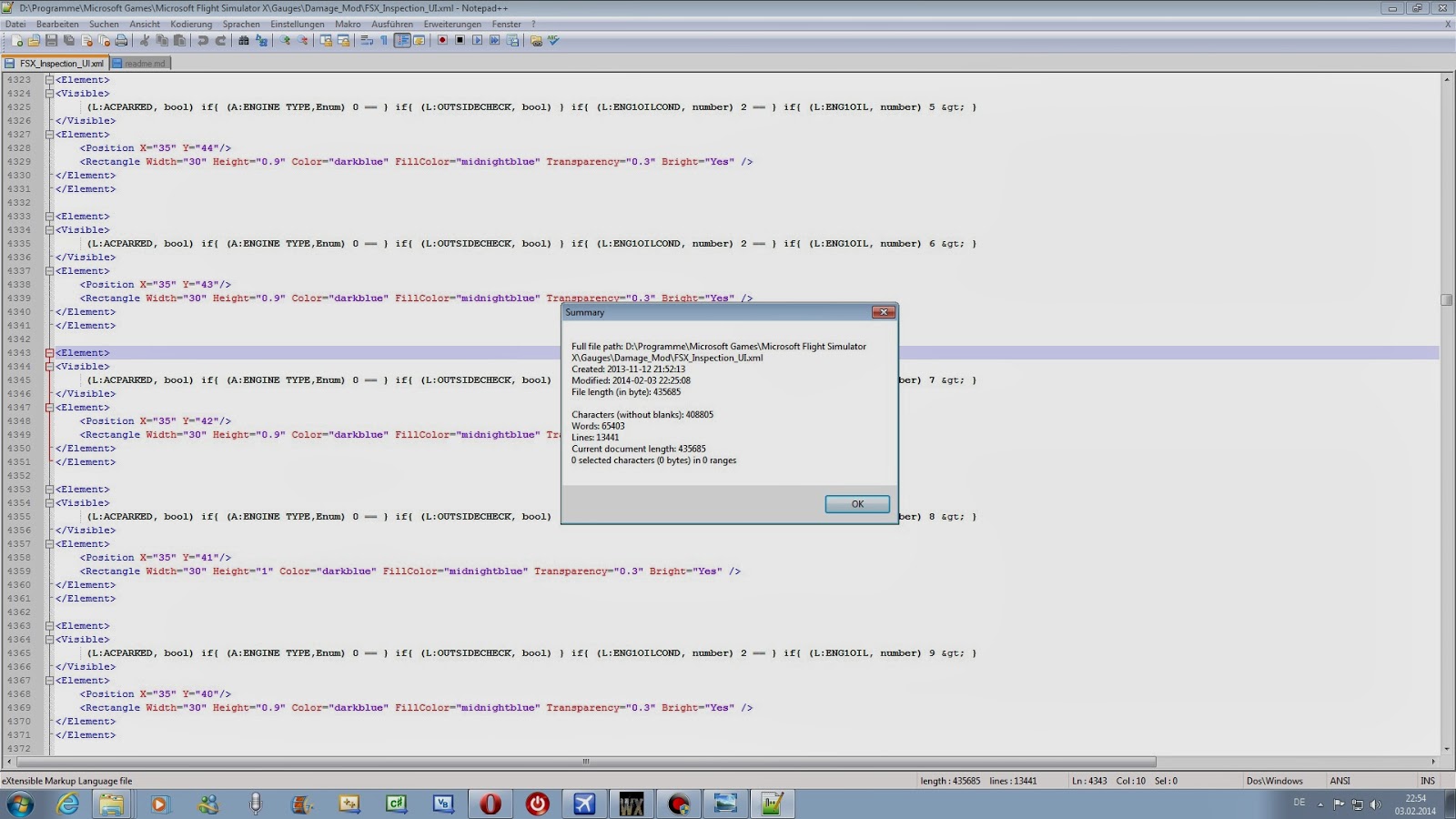Click the Copy toolbar icon
1456x819 pixels.
[x=162, y=40]
